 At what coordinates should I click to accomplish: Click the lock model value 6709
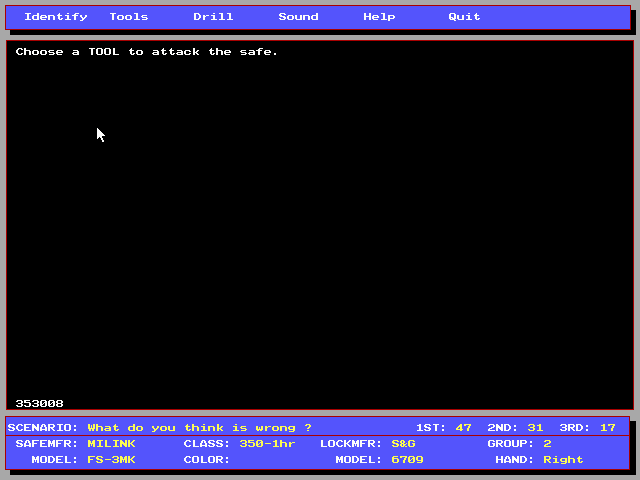coord(407,460)
